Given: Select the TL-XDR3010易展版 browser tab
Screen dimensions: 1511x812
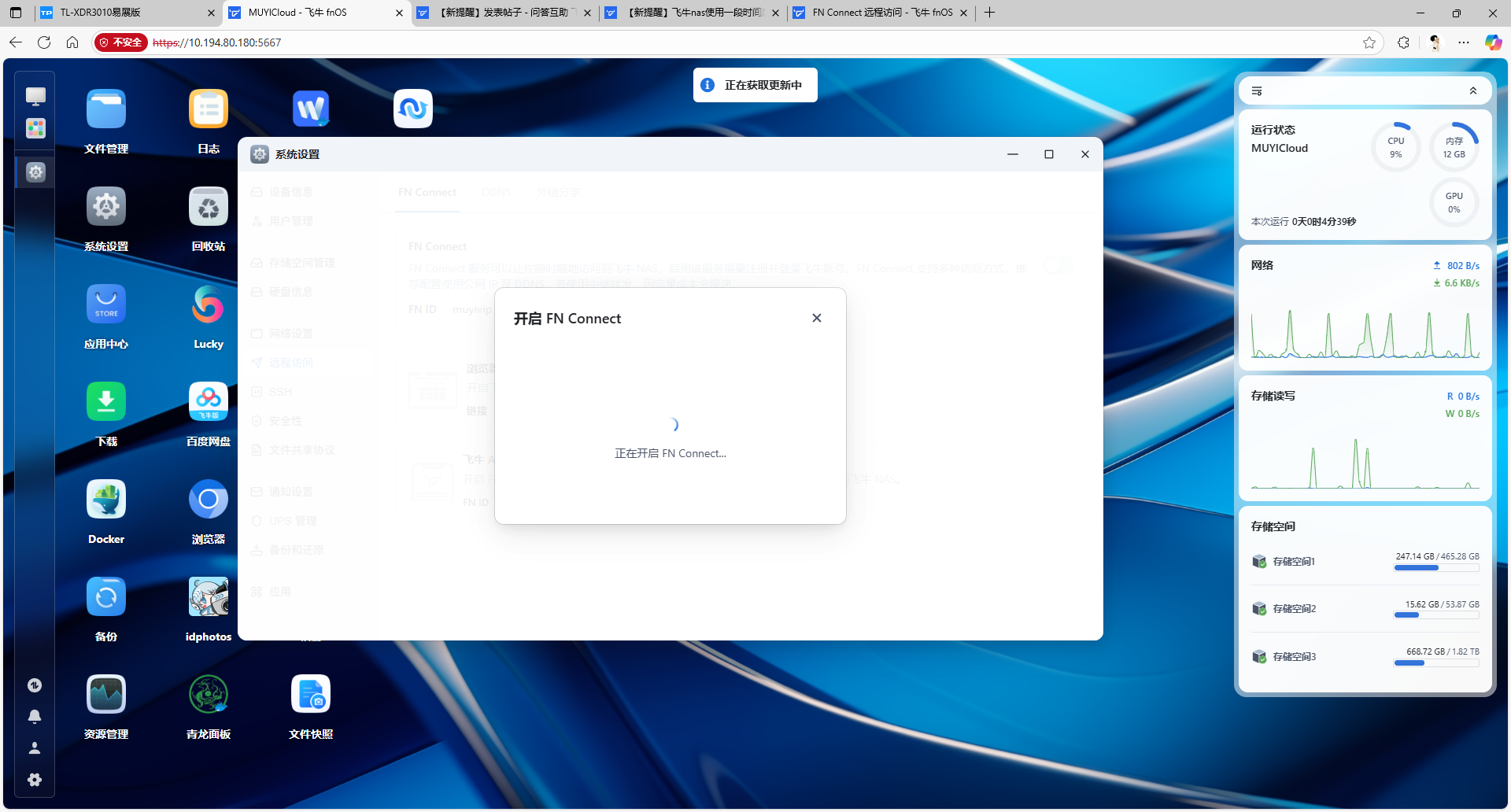Looking at the screenshot, I should click(x=128, y=13).
